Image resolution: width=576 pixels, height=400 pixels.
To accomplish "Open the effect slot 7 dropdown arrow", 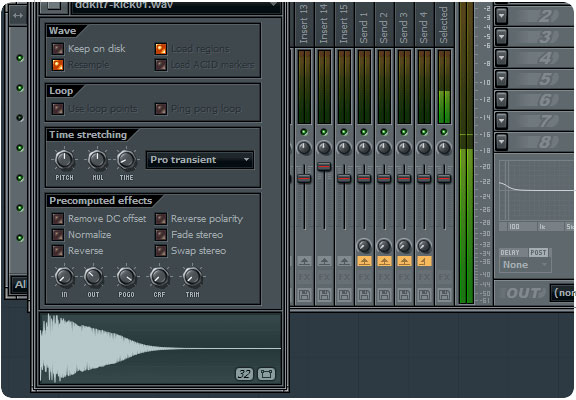I will [501, 120].
